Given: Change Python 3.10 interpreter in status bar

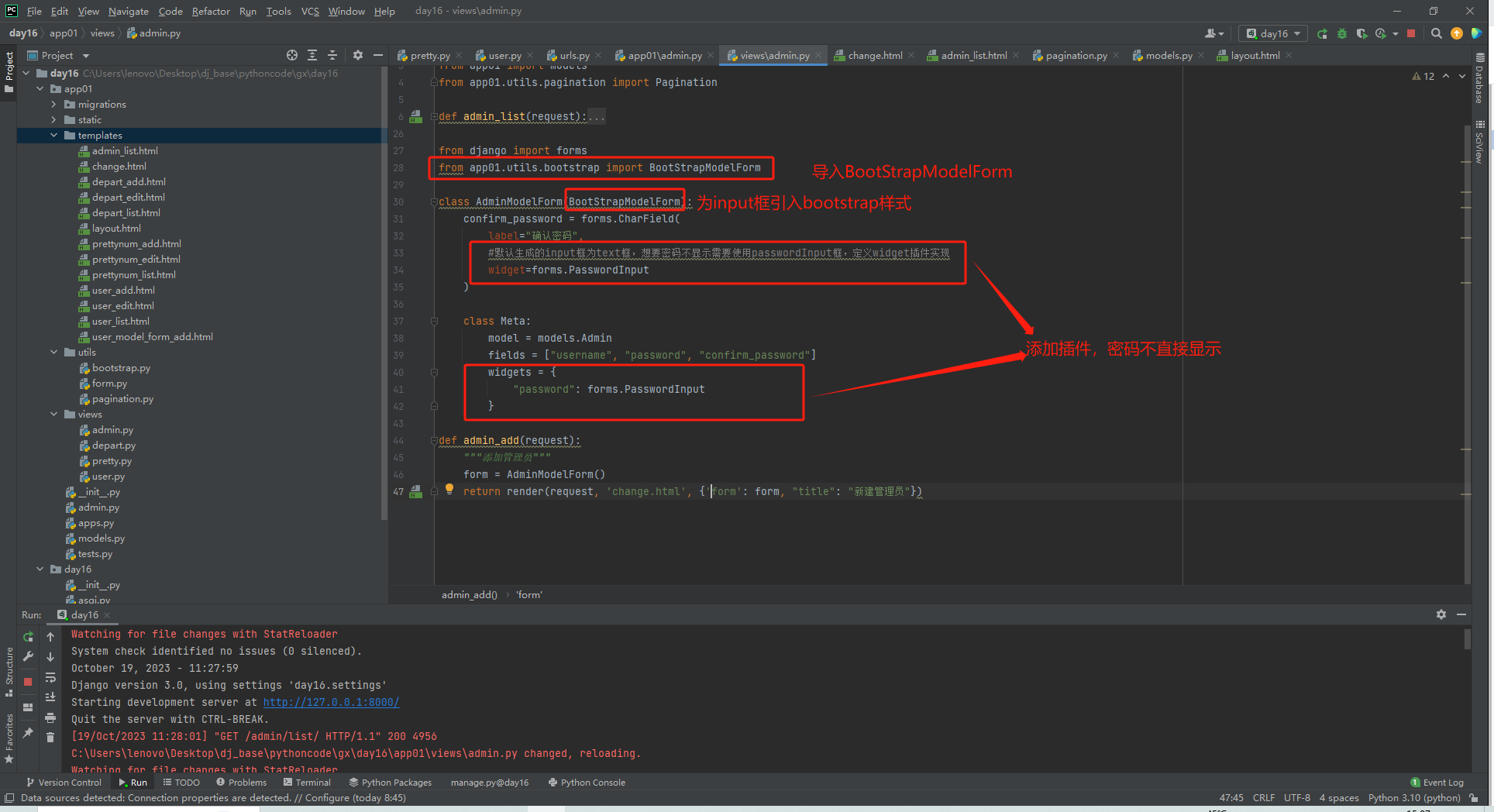Looking at the screenshot, I should pyautogui.click(x=1414, y=798).
